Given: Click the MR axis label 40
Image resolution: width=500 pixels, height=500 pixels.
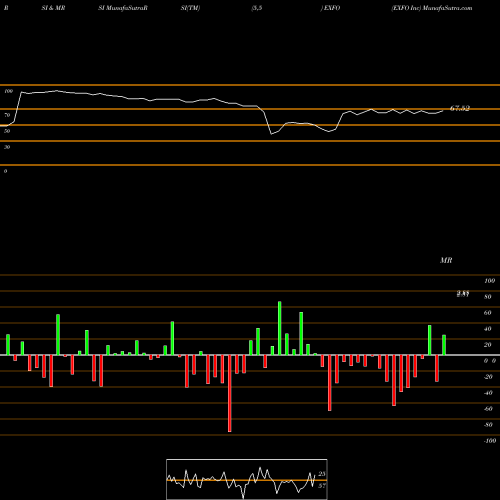Looking at the screenshot, I should coord(488,329).
